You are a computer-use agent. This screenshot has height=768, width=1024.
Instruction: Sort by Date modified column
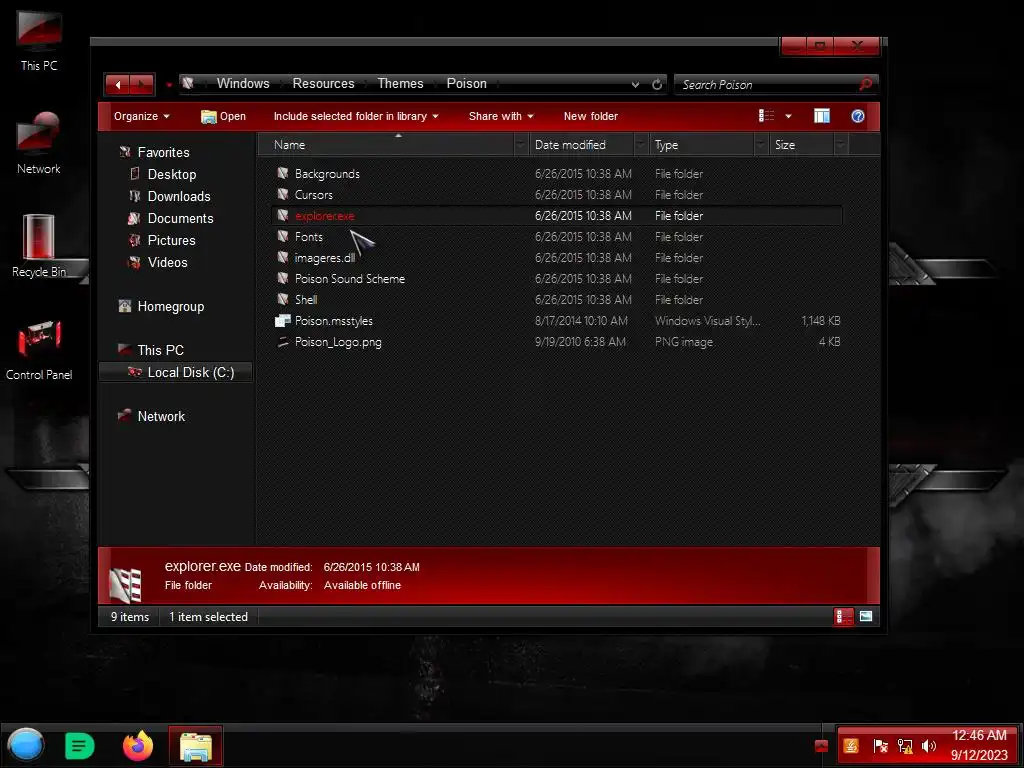point(582,145)
